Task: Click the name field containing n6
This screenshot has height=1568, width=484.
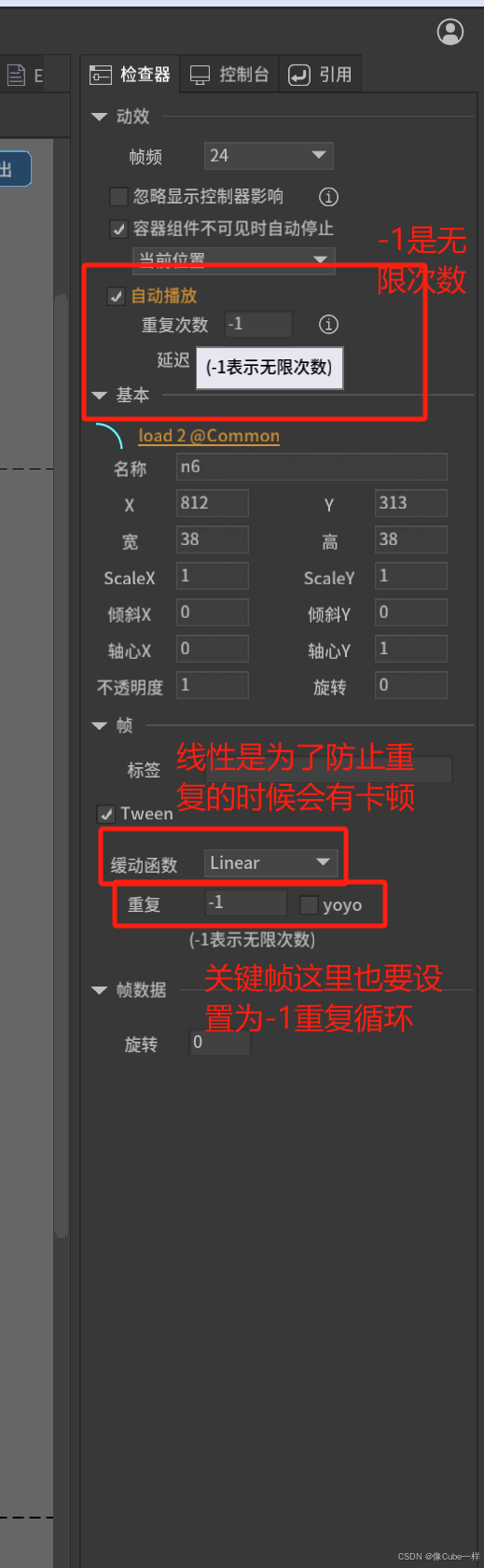Action: [x=311, y=467]
